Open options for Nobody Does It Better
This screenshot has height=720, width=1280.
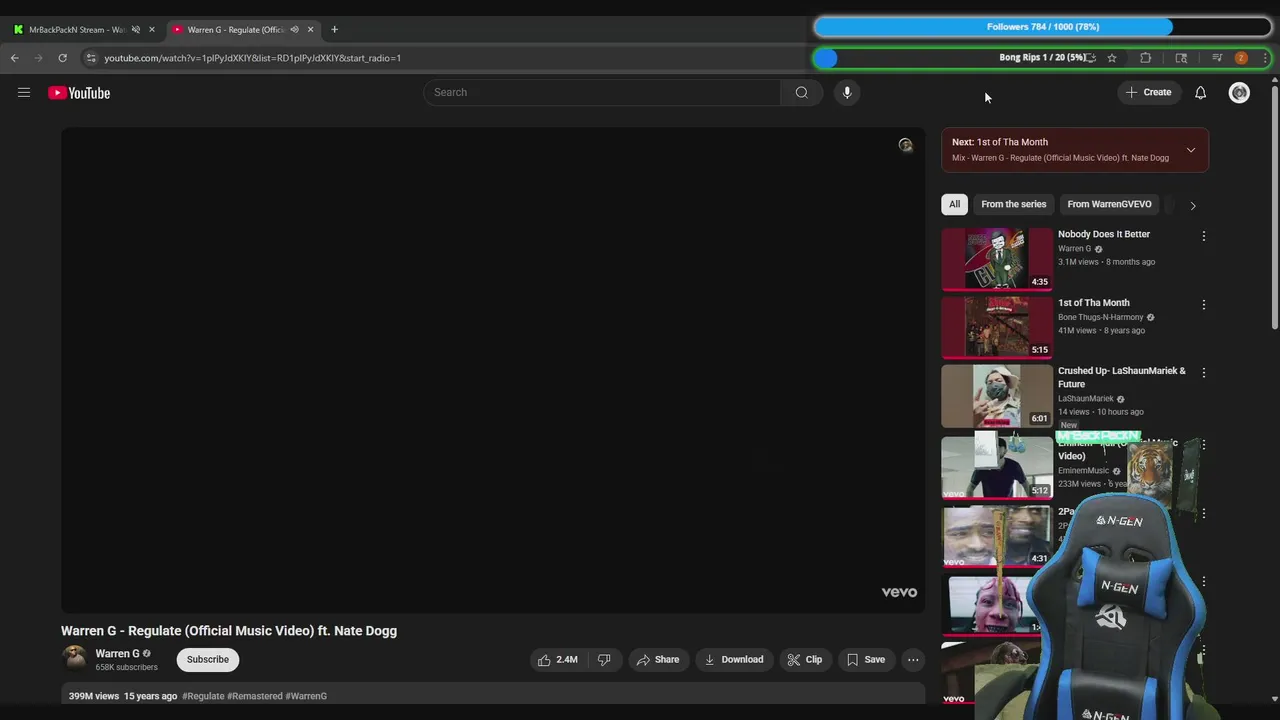pyautogui.click(x=1203, y=236)
